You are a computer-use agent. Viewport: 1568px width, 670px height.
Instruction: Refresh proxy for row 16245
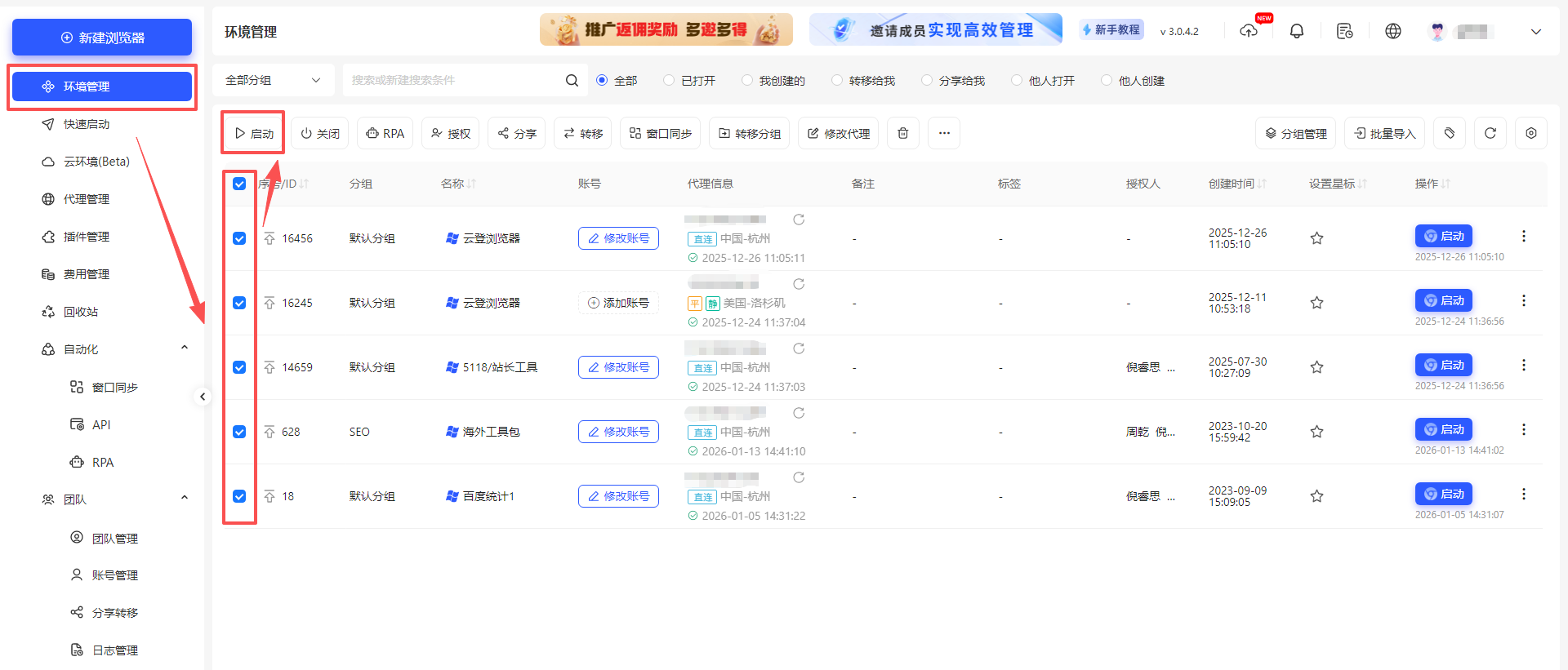click(799, 284)
